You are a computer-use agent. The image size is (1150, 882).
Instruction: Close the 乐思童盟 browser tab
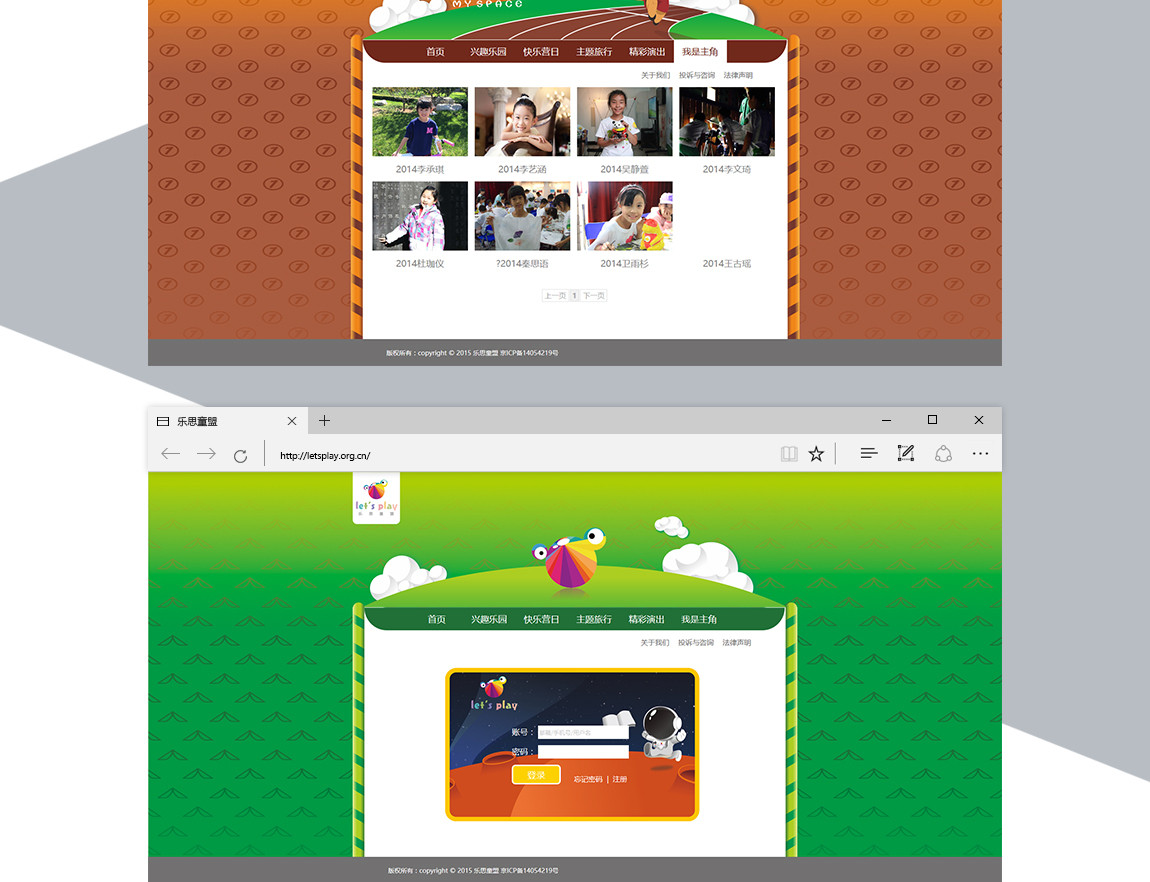coord(292,421)
